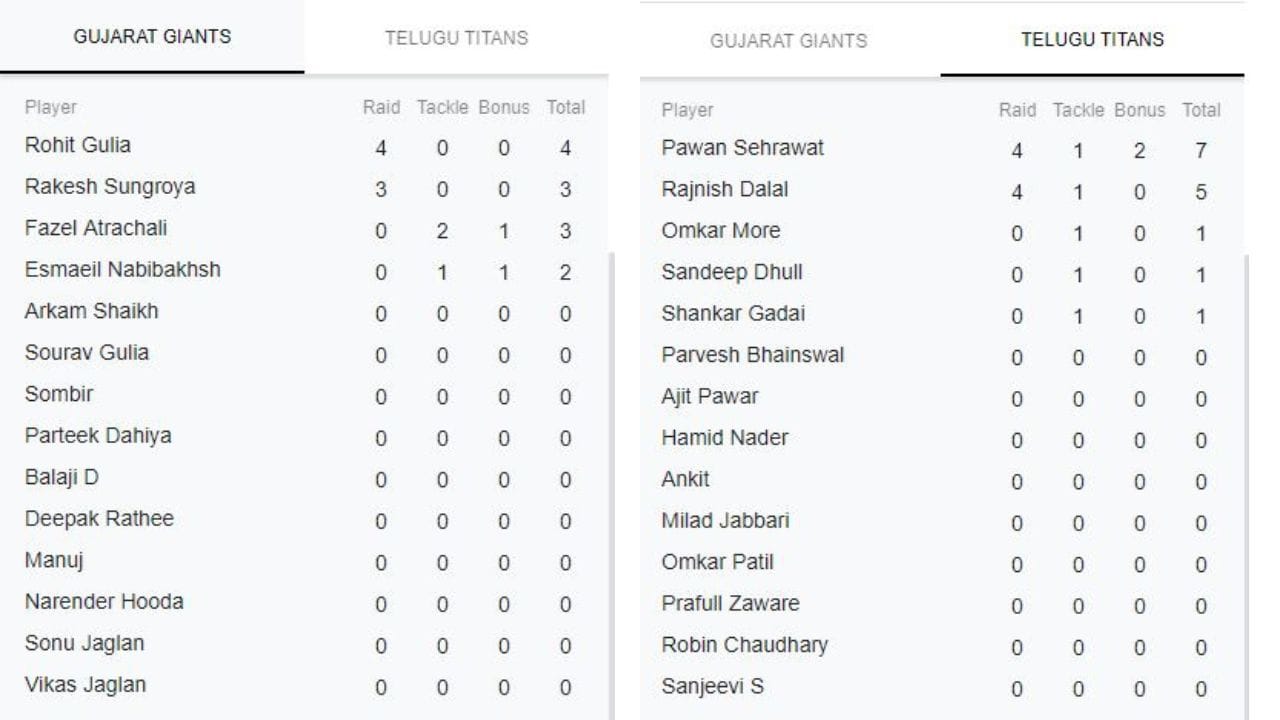Screen dimensions: 1280x720
Task: Select the active Gujarat Giants tab in left panel
Action: pyautogui.click(x=152, y=37)
